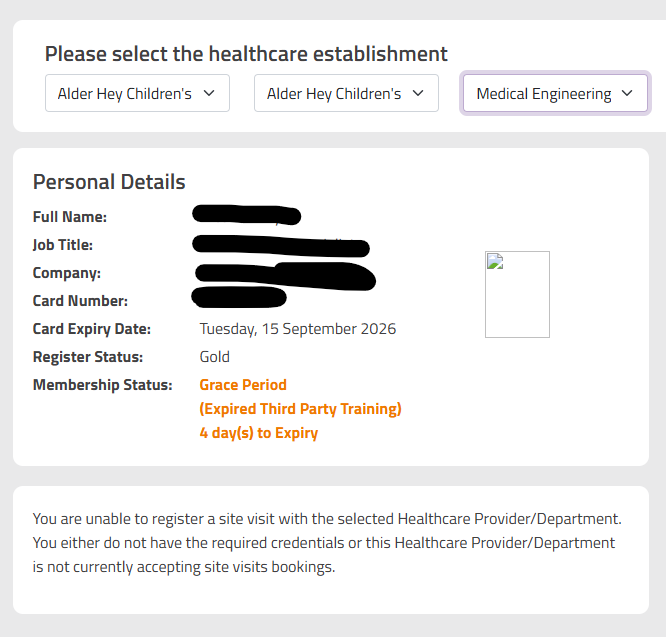The width and height of the screenshot is (666, 637).
Task: Click the '4 day(s) to Expiry' warning
Action: click(x=259, y=433)
